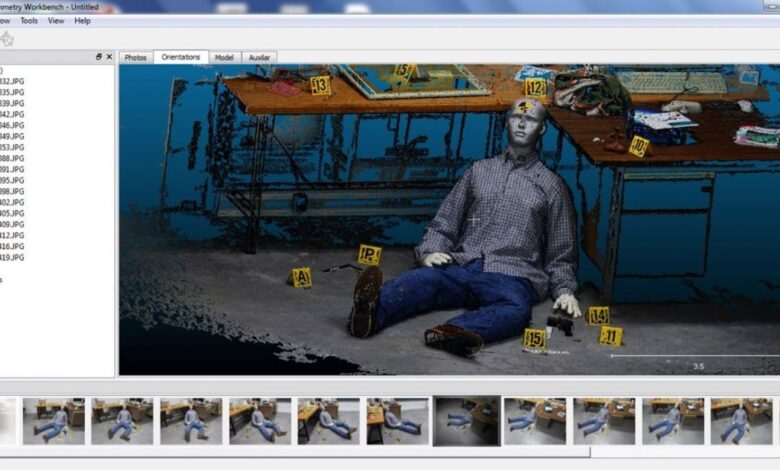The width and height of the screenshot is (780, 470).
Task: Switch to the Photos tab
Action: [135, 58]
